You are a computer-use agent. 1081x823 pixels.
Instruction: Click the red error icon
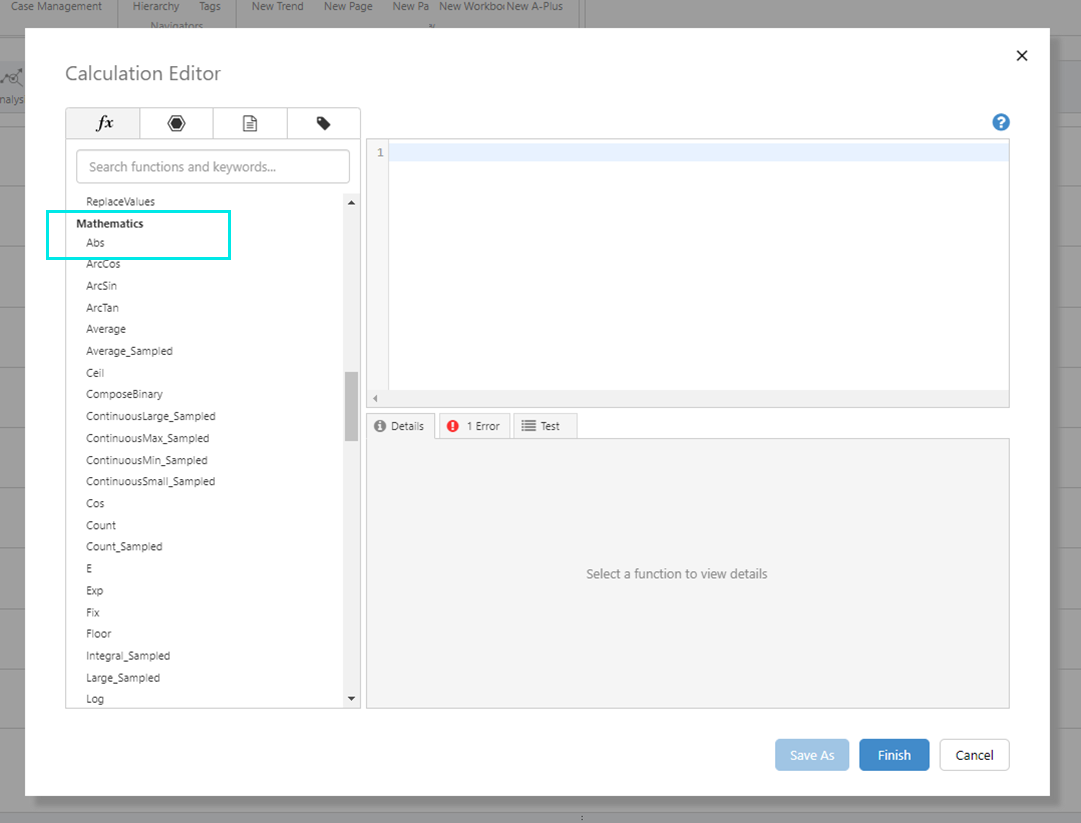click(452, 425)
